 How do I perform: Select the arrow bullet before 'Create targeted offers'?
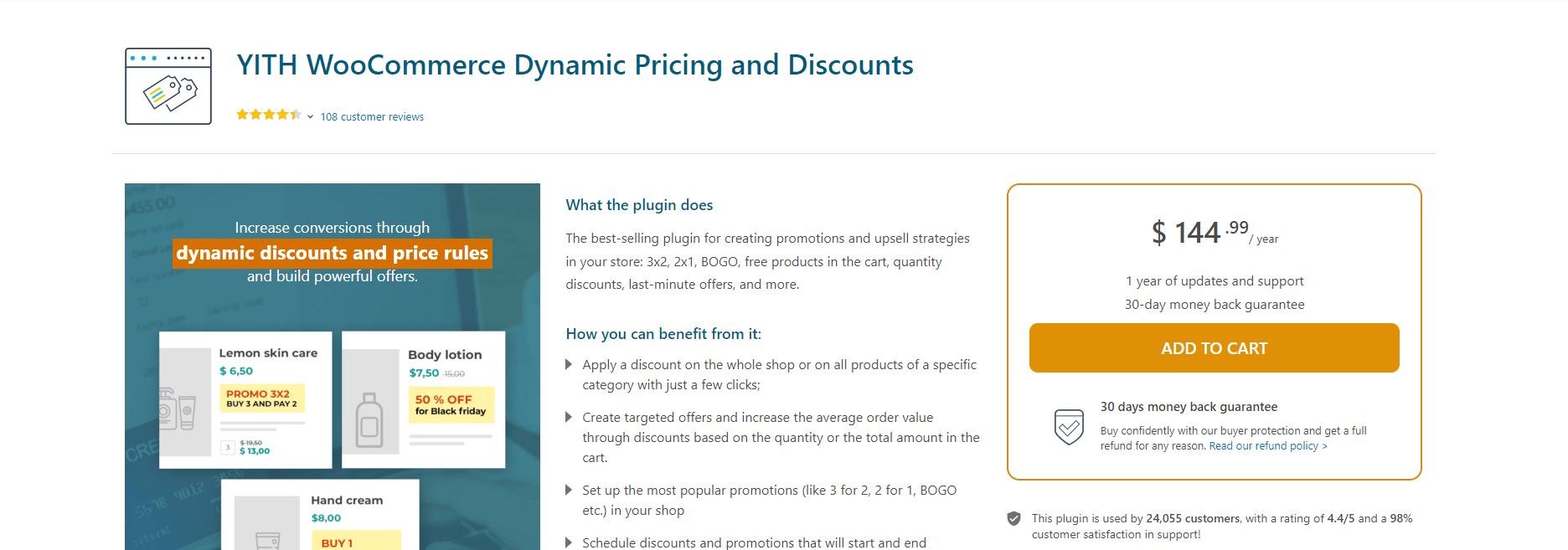[569, 418]
